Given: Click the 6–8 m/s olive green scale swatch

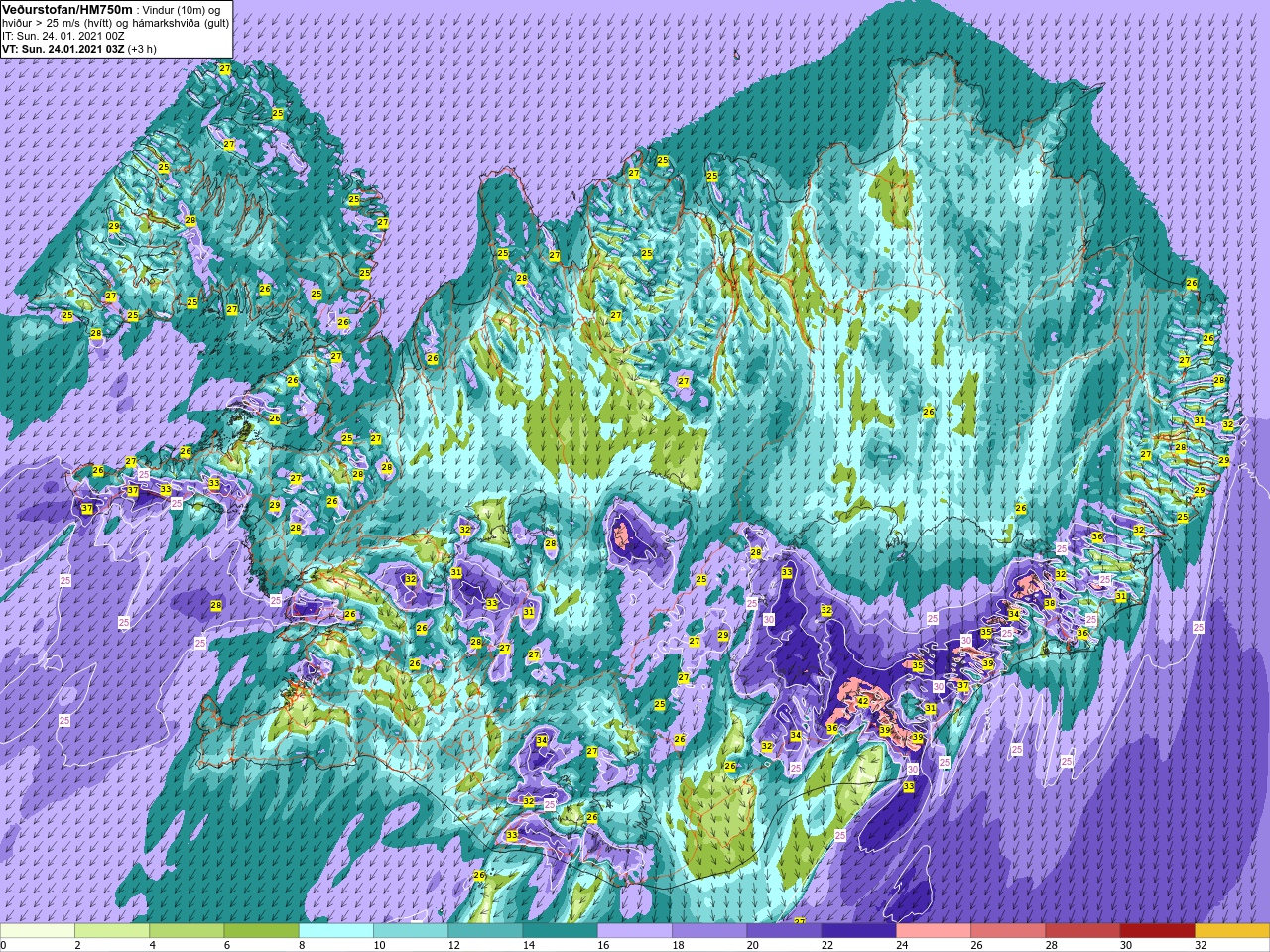Looking at the screenshot, I should coord(261,931).
